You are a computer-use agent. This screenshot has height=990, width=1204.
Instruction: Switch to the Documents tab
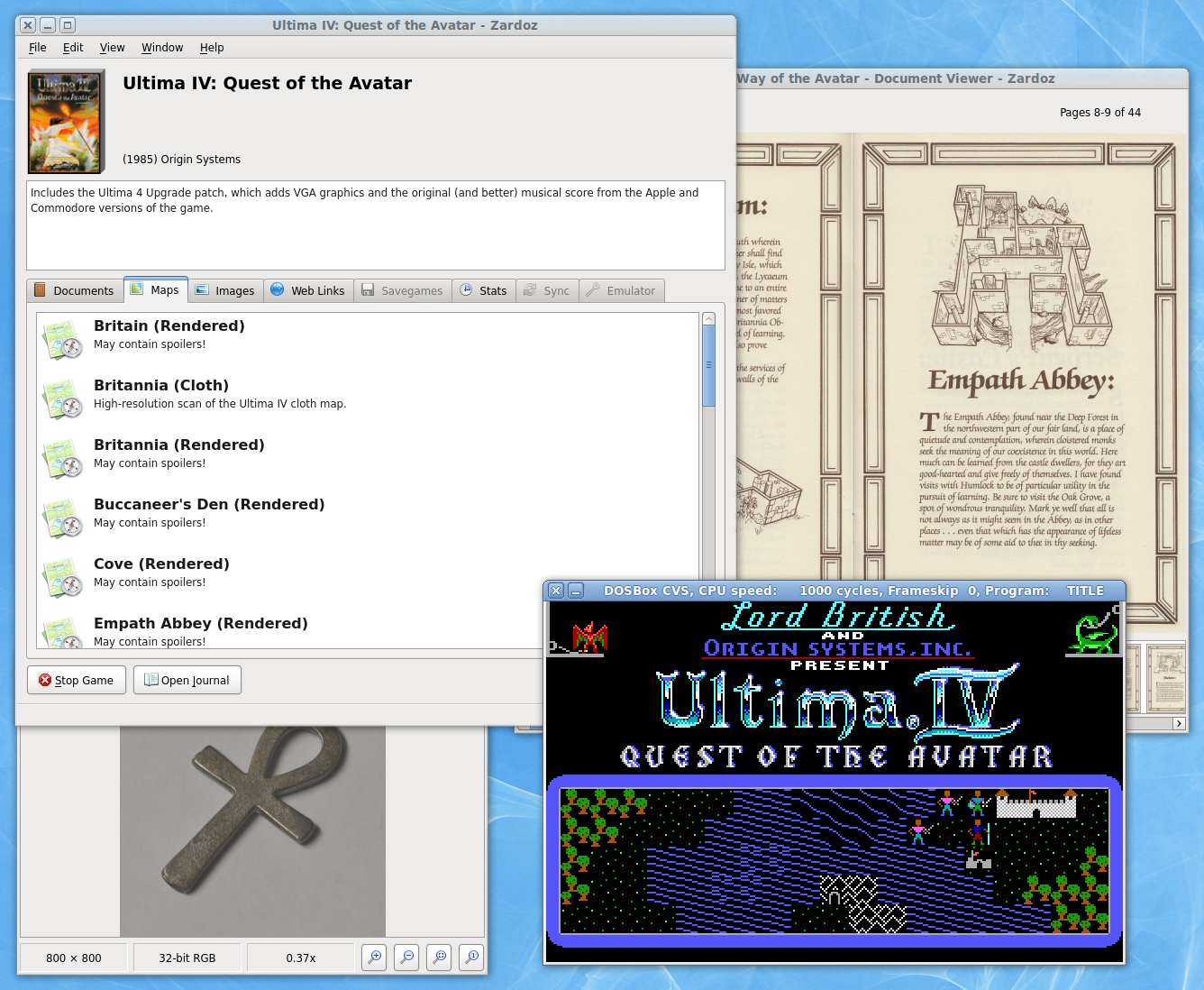[x=74, y=290]
